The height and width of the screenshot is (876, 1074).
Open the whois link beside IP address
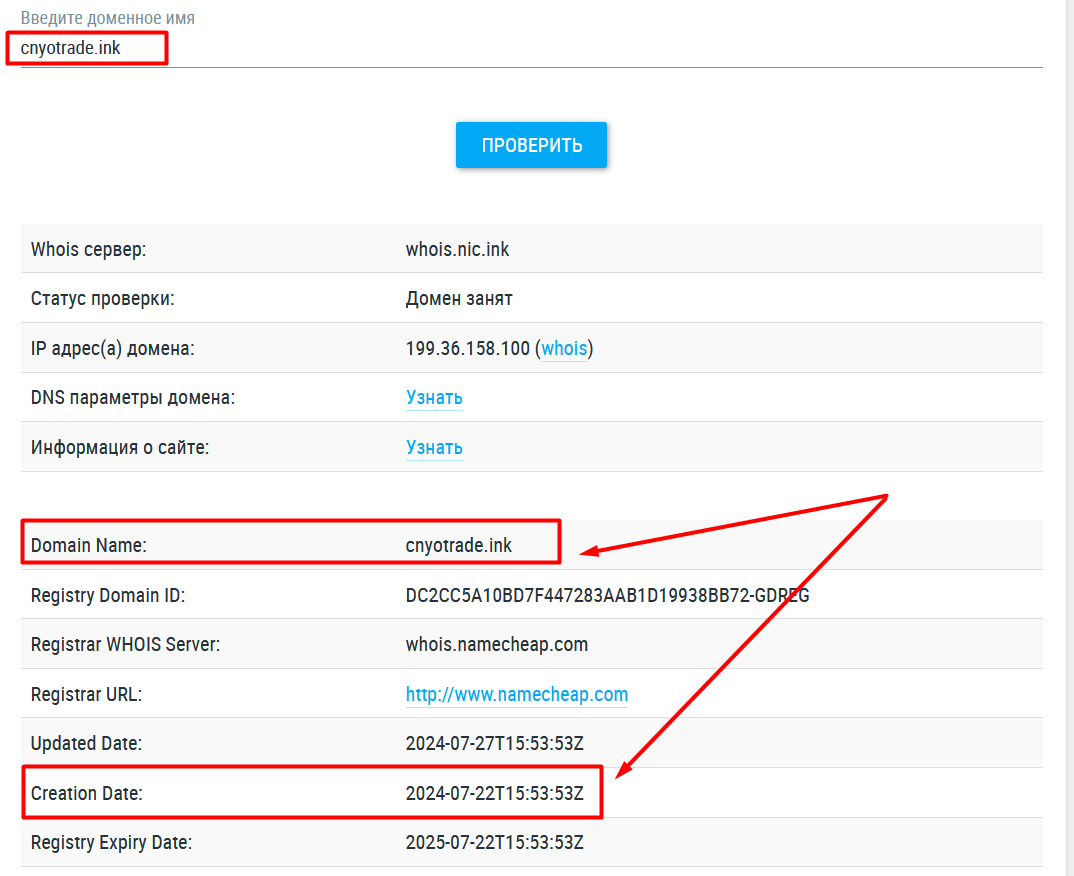tap(565, 348)
